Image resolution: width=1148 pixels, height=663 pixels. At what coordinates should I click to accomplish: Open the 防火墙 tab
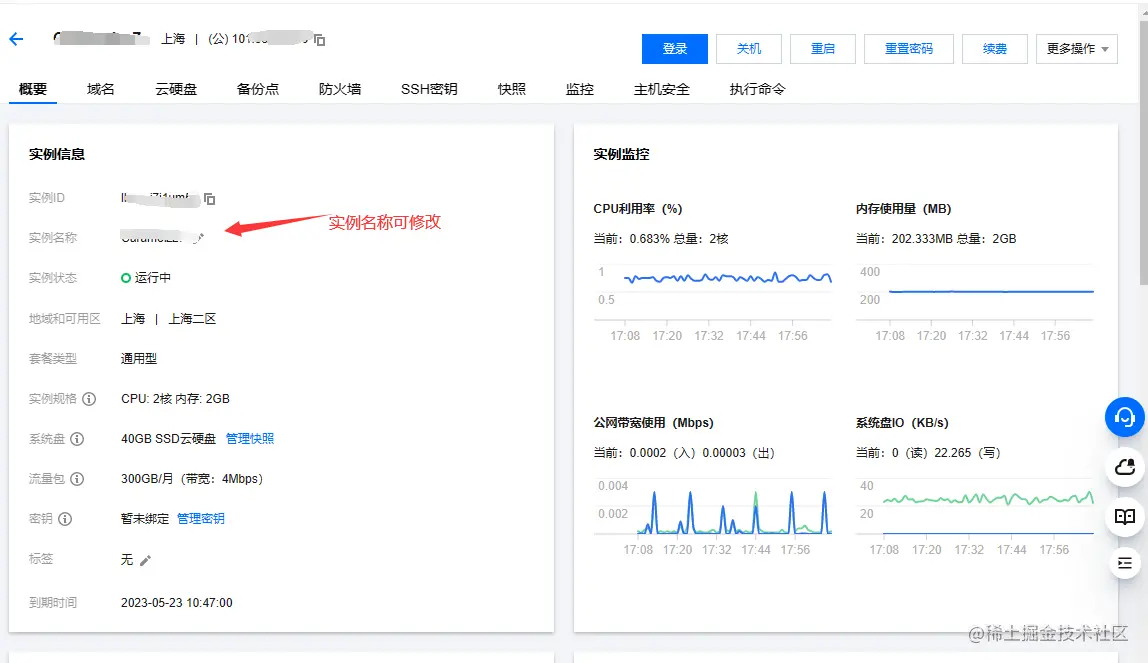point(340,89)
